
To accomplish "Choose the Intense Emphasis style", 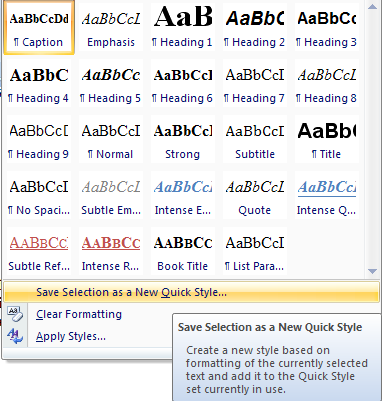I will [x=183, y=195].
